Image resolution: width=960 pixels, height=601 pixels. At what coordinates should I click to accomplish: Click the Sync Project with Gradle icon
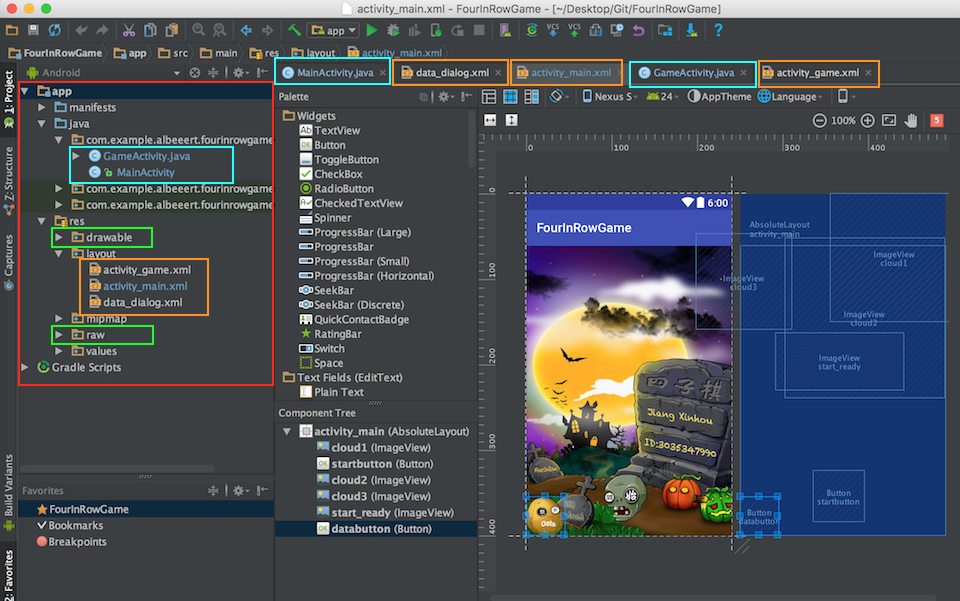click(531, 30)
